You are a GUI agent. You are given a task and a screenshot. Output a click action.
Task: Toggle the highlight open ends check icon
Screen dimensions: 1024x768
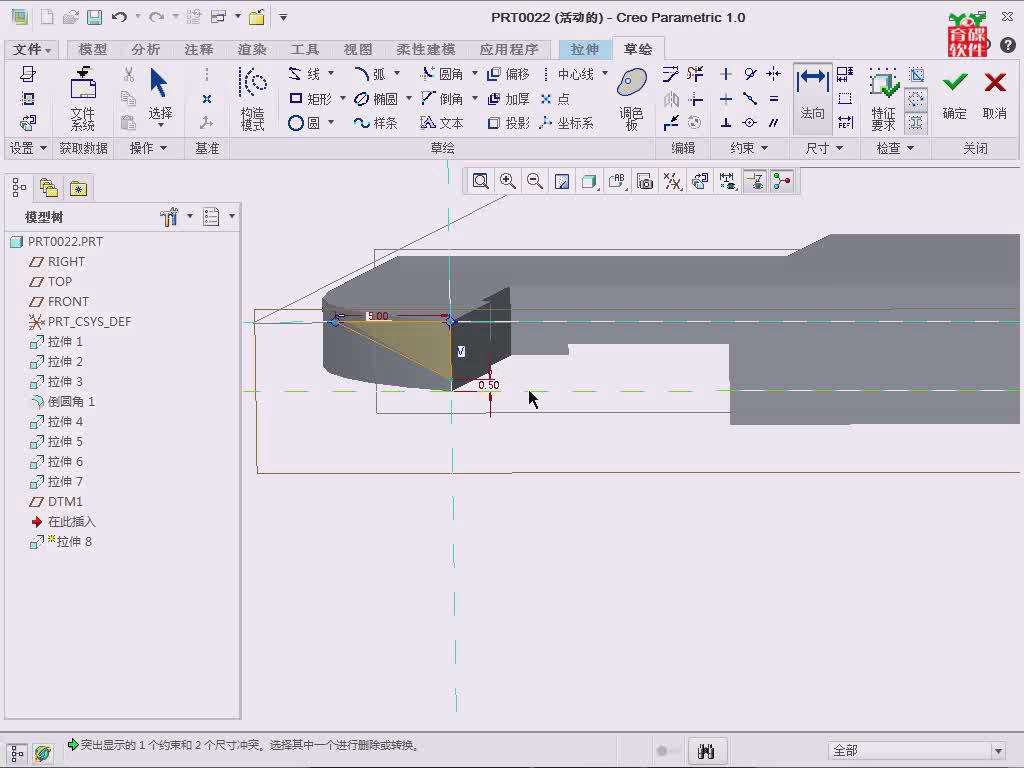click(916, 99)
